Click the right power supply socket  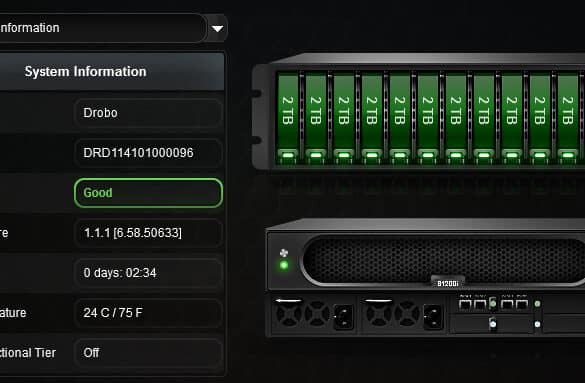pos(433,317)
